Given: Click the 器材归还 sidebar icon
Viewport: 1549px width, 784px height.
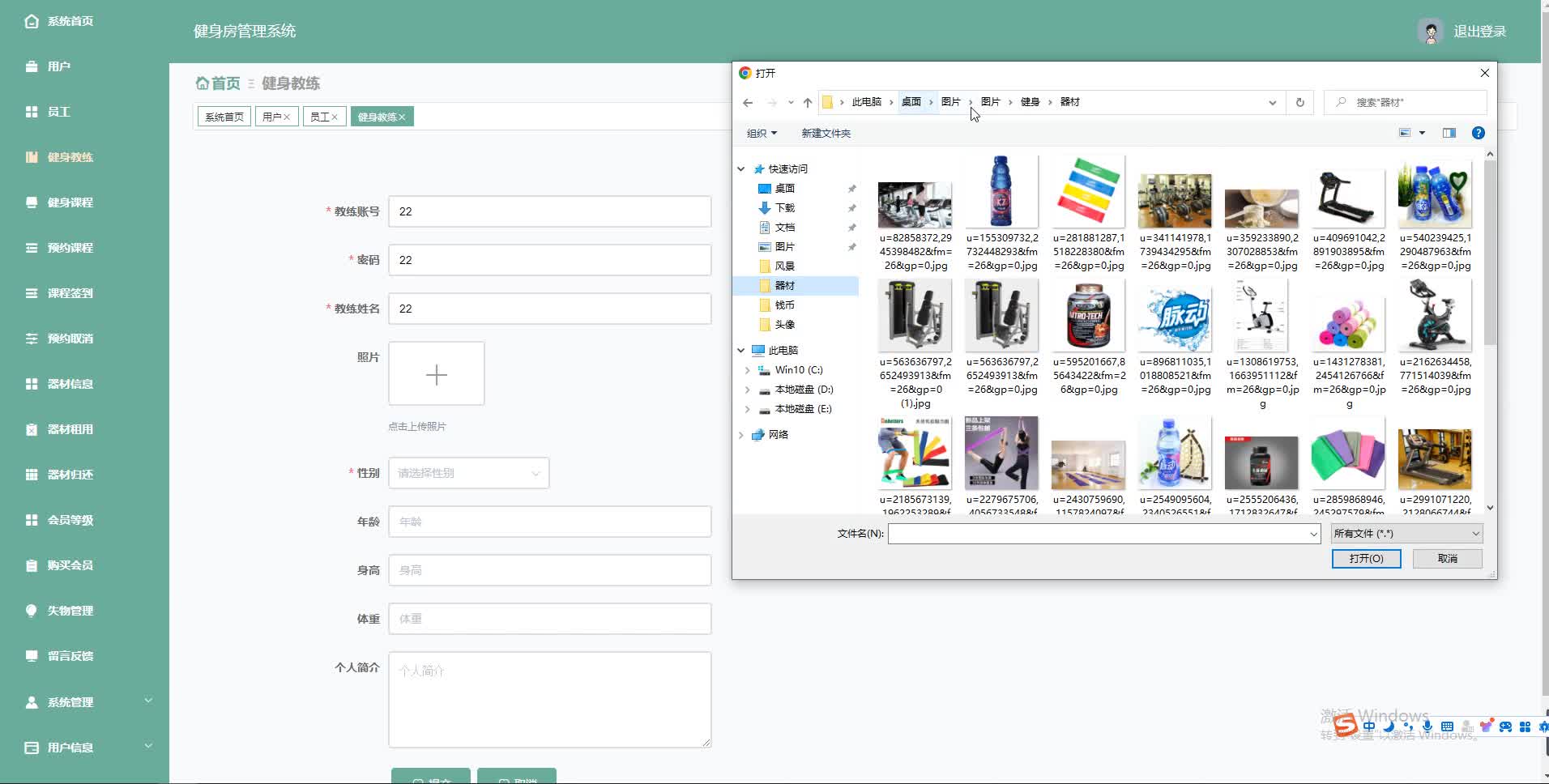Looking at the screenshot, I should [32, 475].
